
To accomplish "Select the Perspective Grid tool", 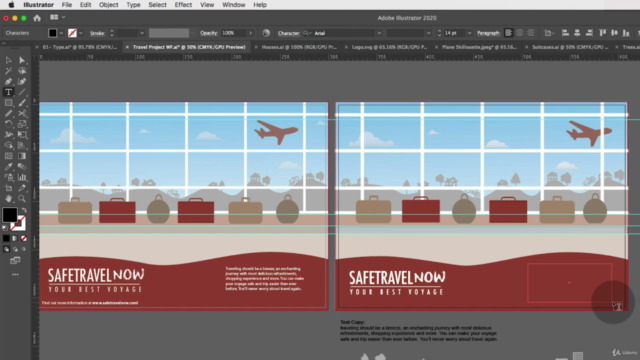I will click(x=22, y=145).
